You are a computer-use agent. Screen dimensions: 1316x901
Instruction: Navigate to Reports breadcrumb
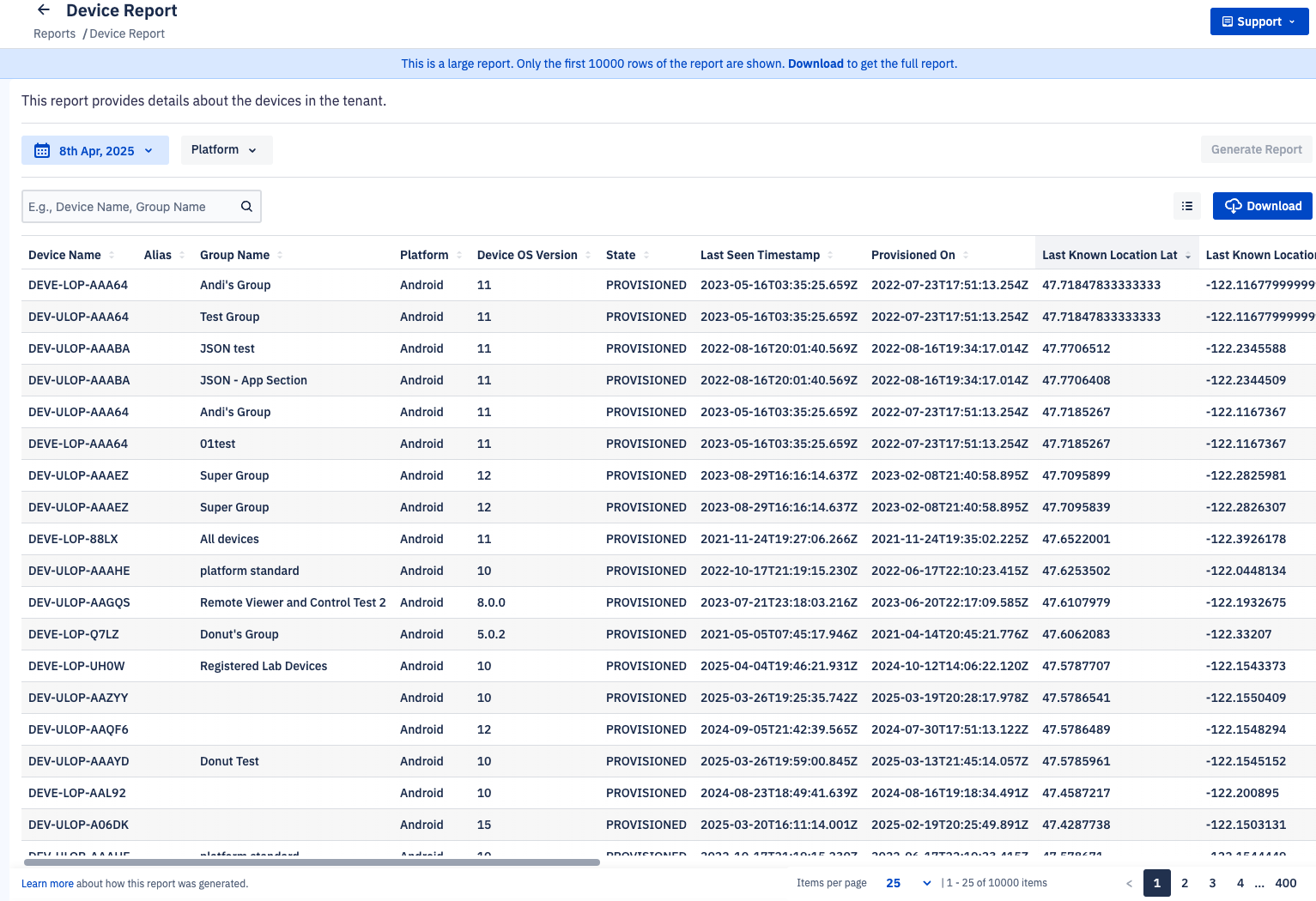[x=54, y=33]
